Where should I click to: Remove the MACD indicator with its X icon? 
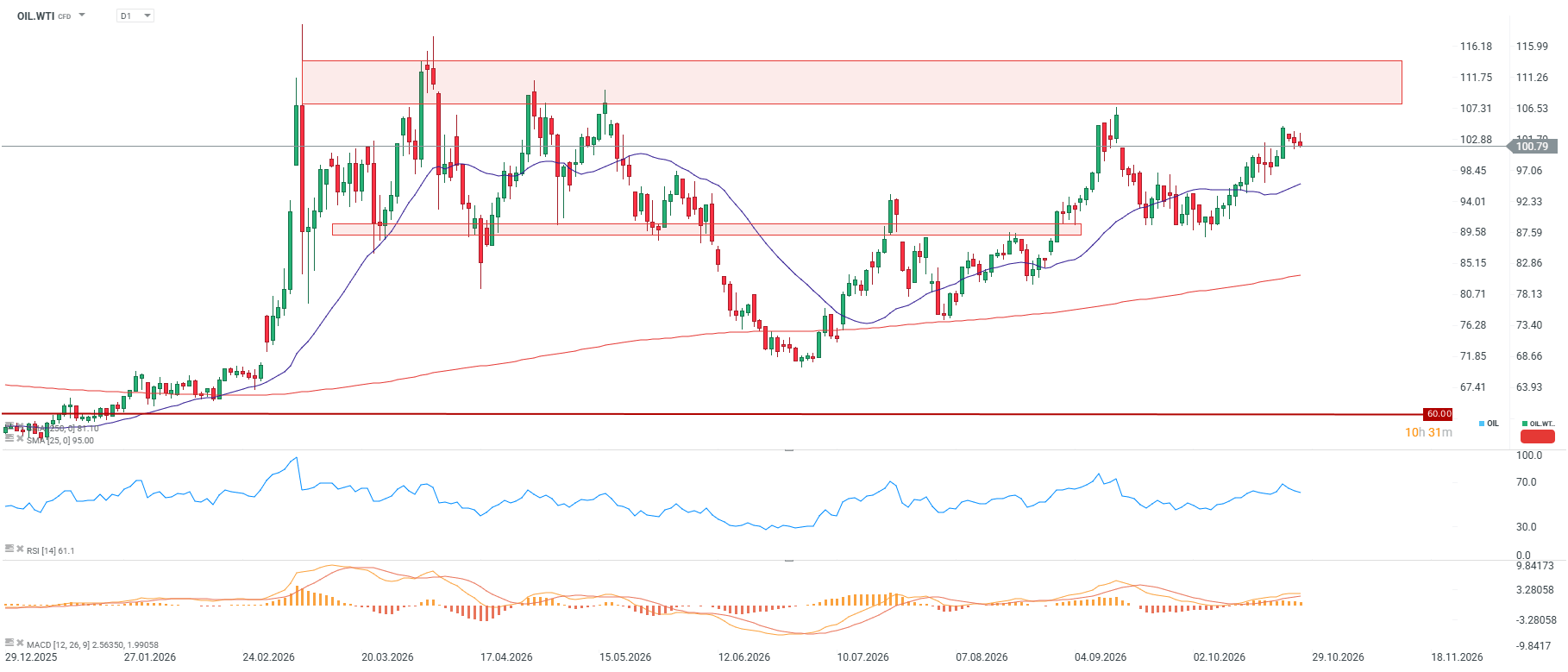(20, 643)
